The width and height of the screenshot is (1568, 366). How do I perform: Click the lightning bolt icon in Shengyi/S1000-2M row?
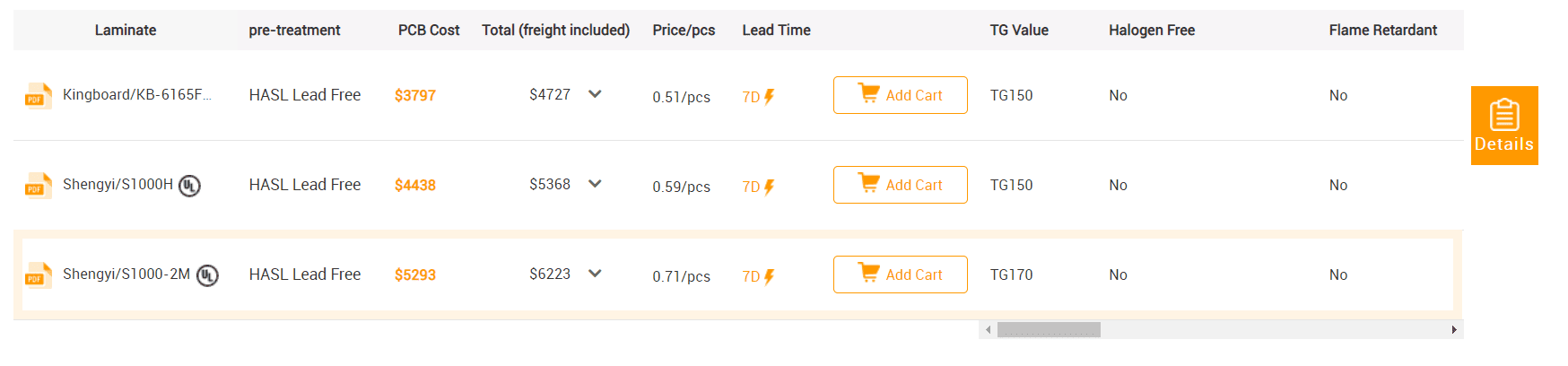click(x=769, y=276)
